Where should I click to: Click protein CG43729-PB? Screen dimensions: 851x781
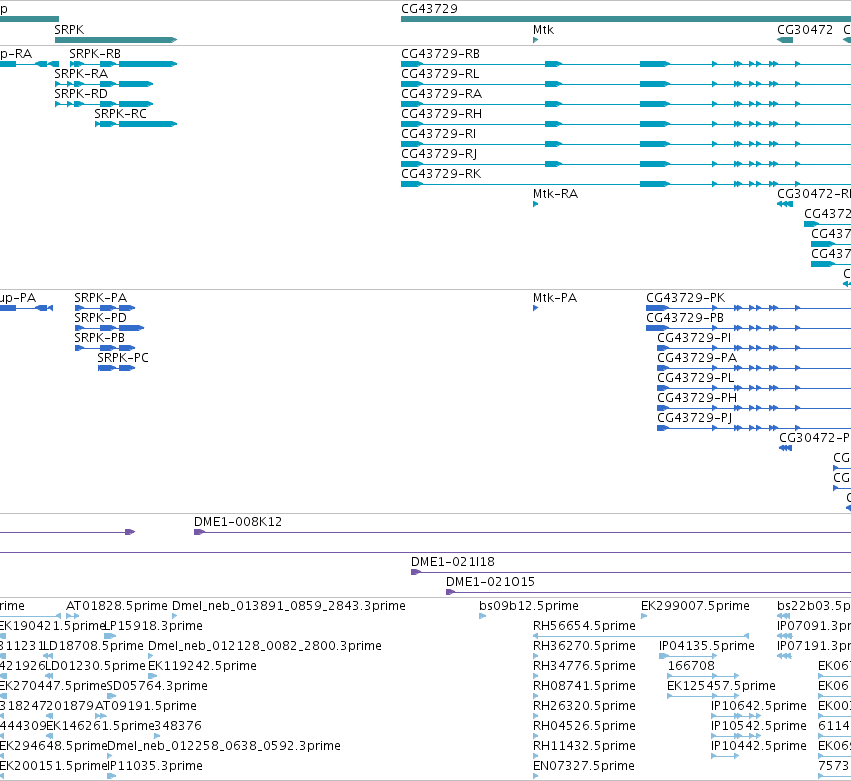click(685, 318)
